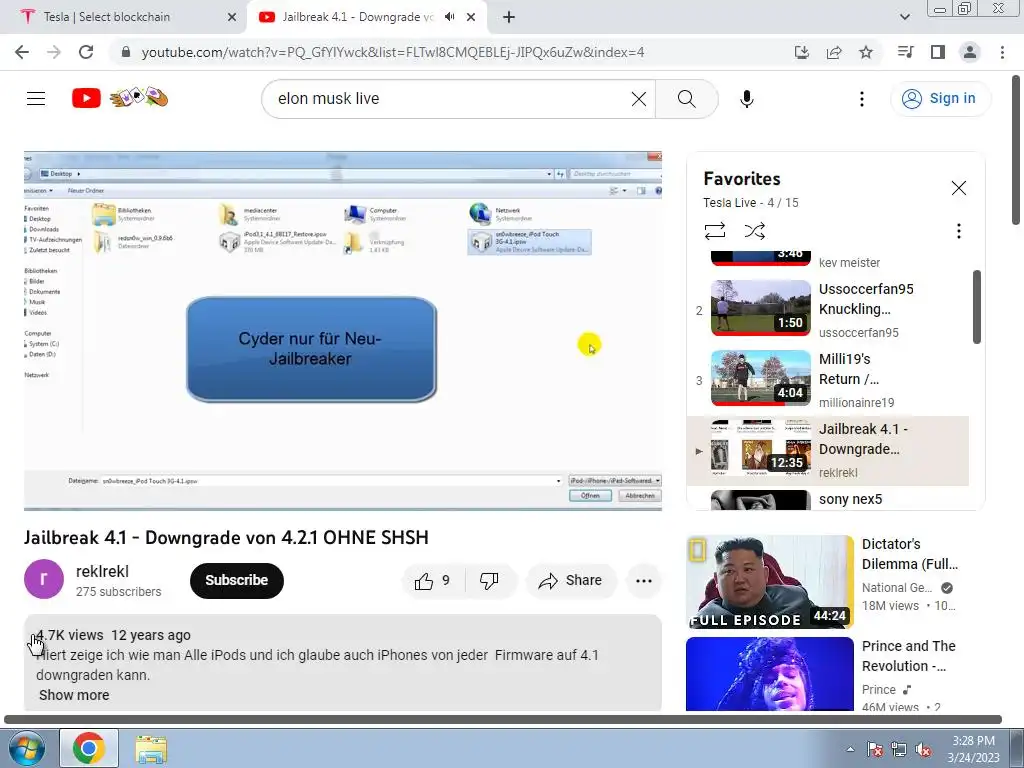The width and height of the screenshot is (1024, 768).
Task: Share this page from address bar
Action: click(x=834, y=52)
